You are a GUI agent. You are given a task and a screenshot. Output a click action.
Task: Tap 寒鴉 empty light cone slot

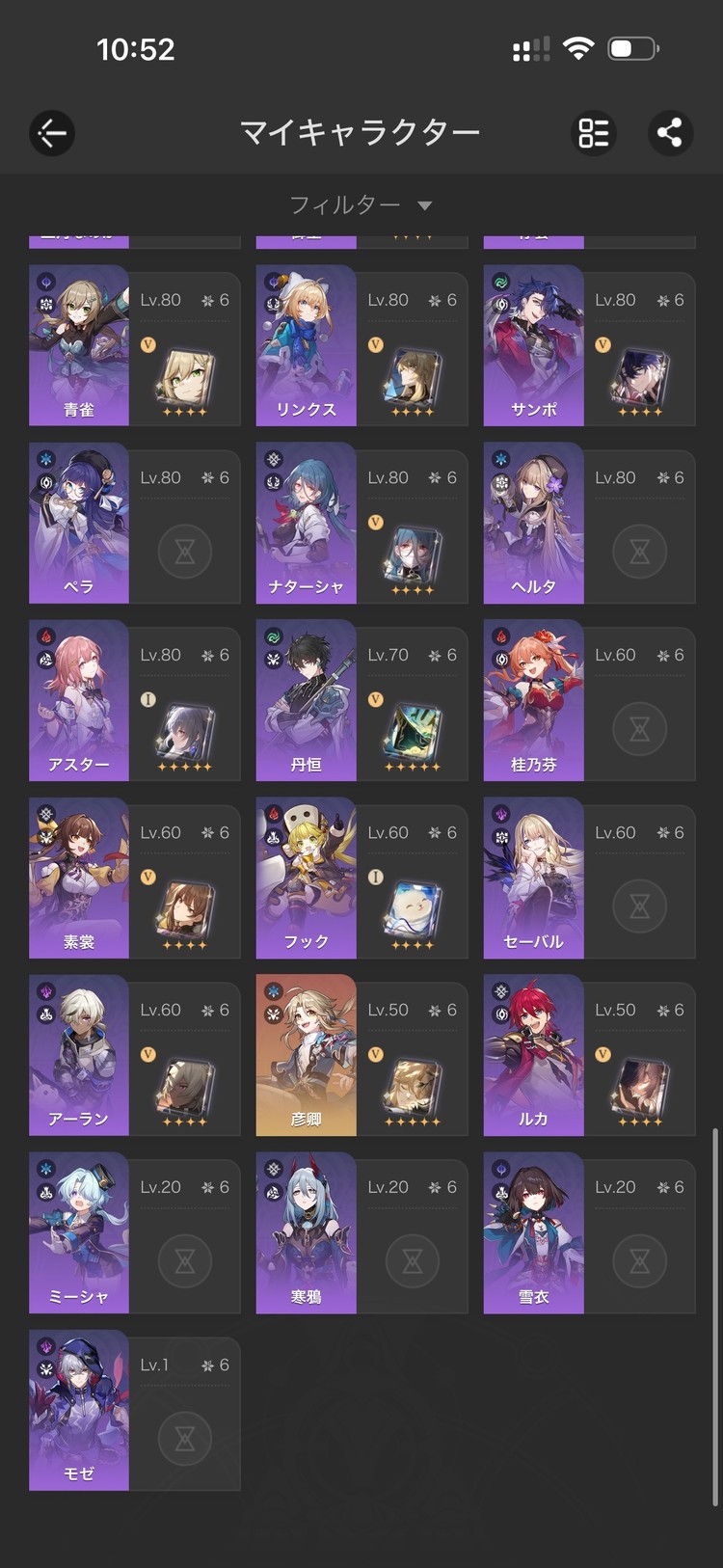pos(413,1261)
